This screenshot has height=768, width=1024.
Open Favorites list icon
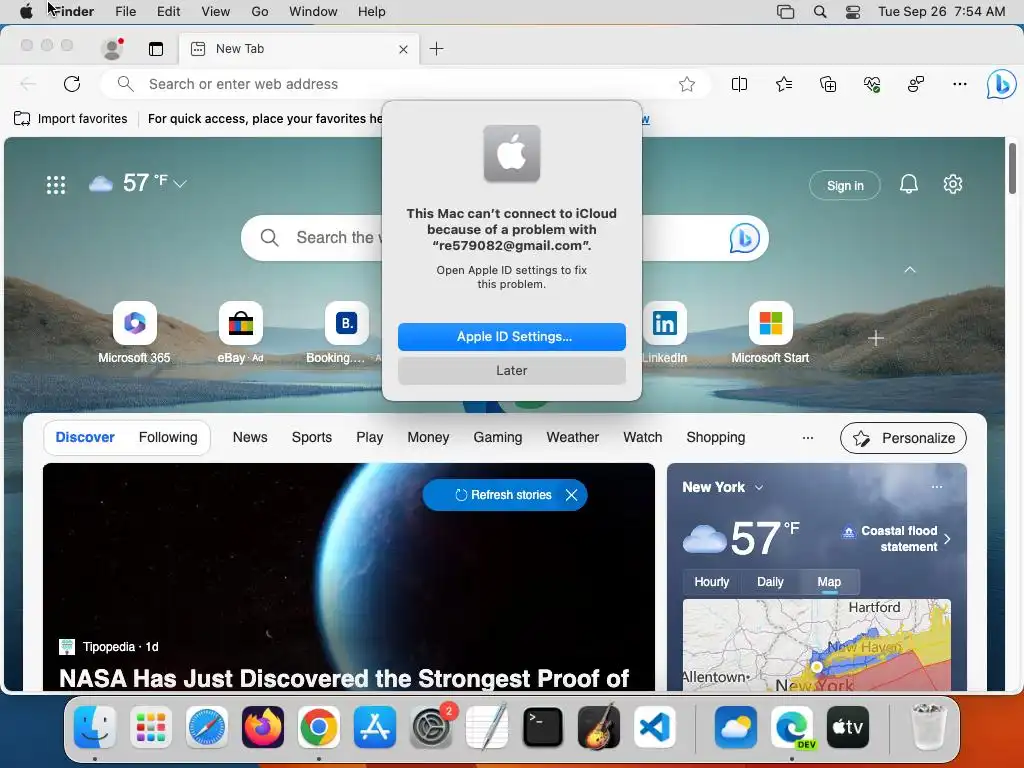(x=784, y=84)
